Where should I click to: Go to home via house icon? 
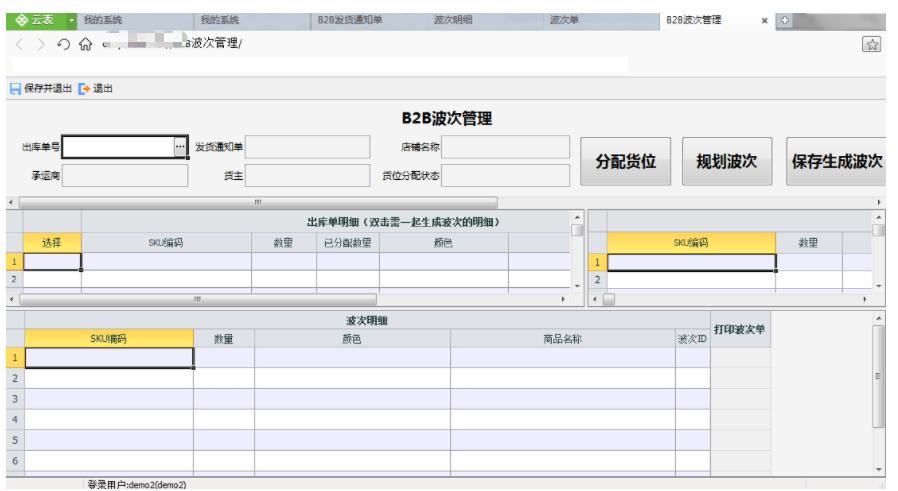pos(85,44)
